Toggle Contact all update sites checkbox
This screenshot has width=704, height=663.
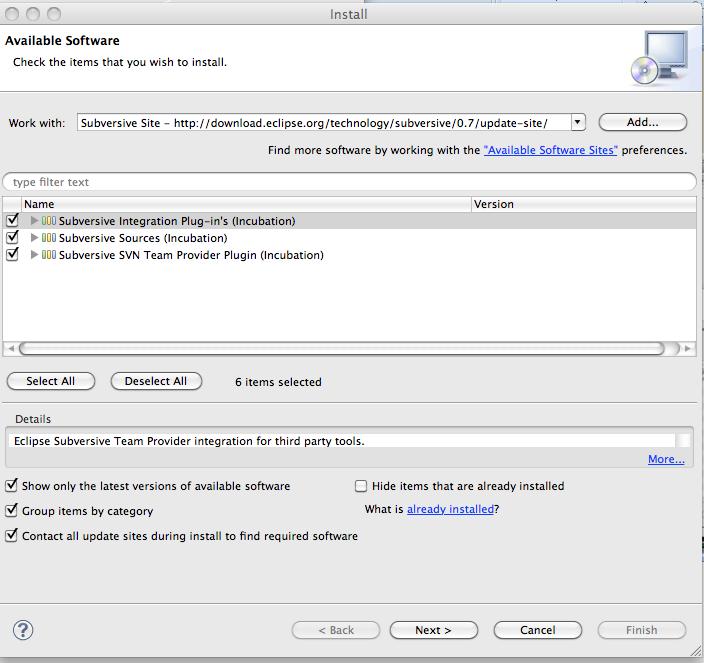[12, 536]
